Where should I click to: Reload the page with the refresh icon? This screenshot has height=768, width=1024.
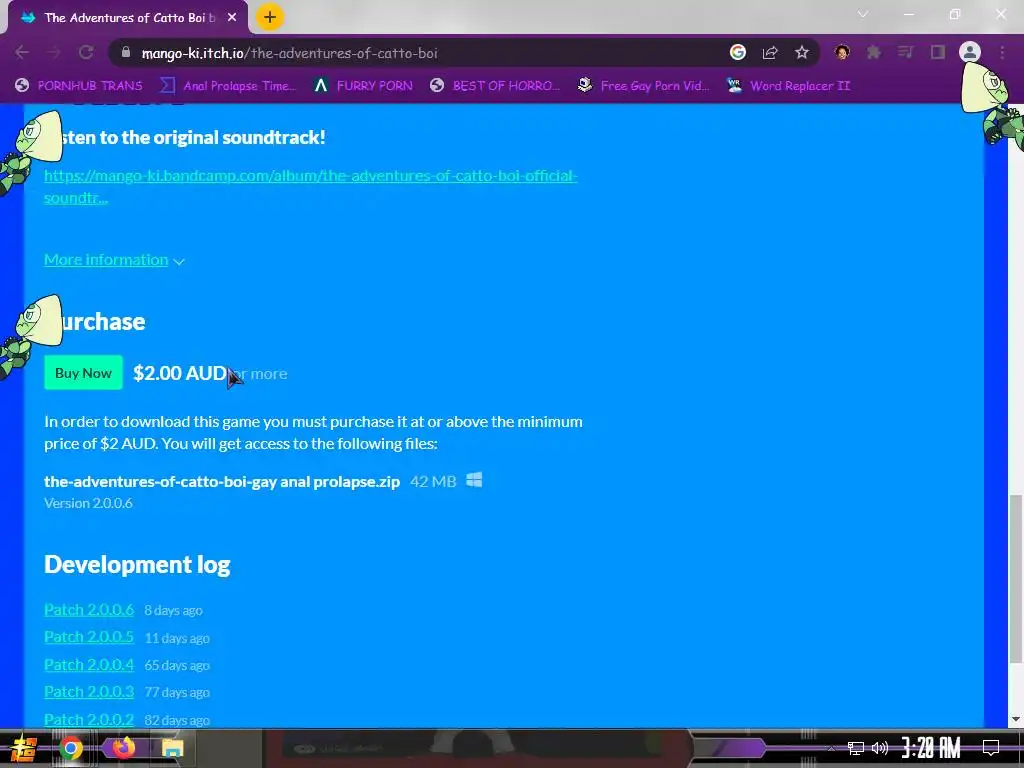(86, 53)
